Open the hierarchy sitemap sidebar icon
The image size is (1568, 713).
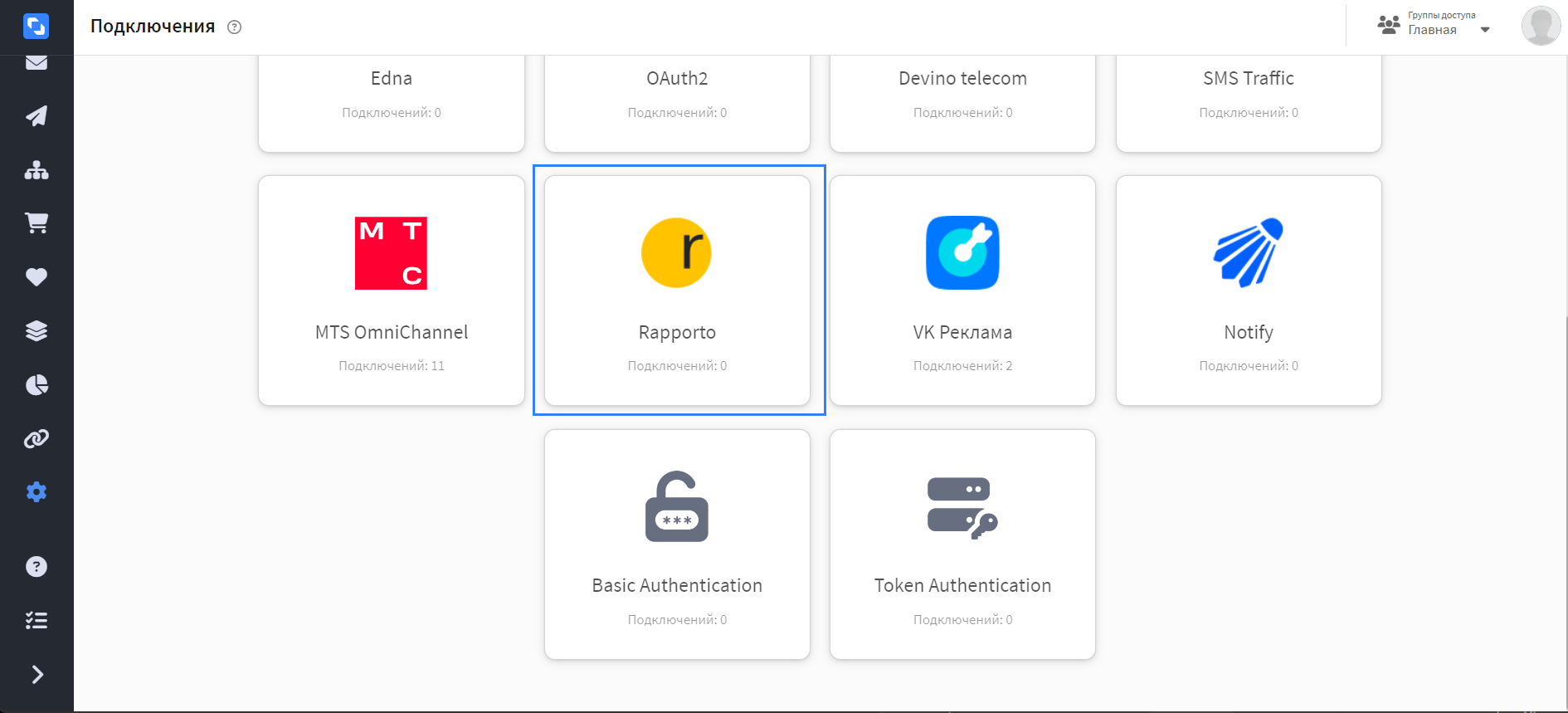(37, 170)
